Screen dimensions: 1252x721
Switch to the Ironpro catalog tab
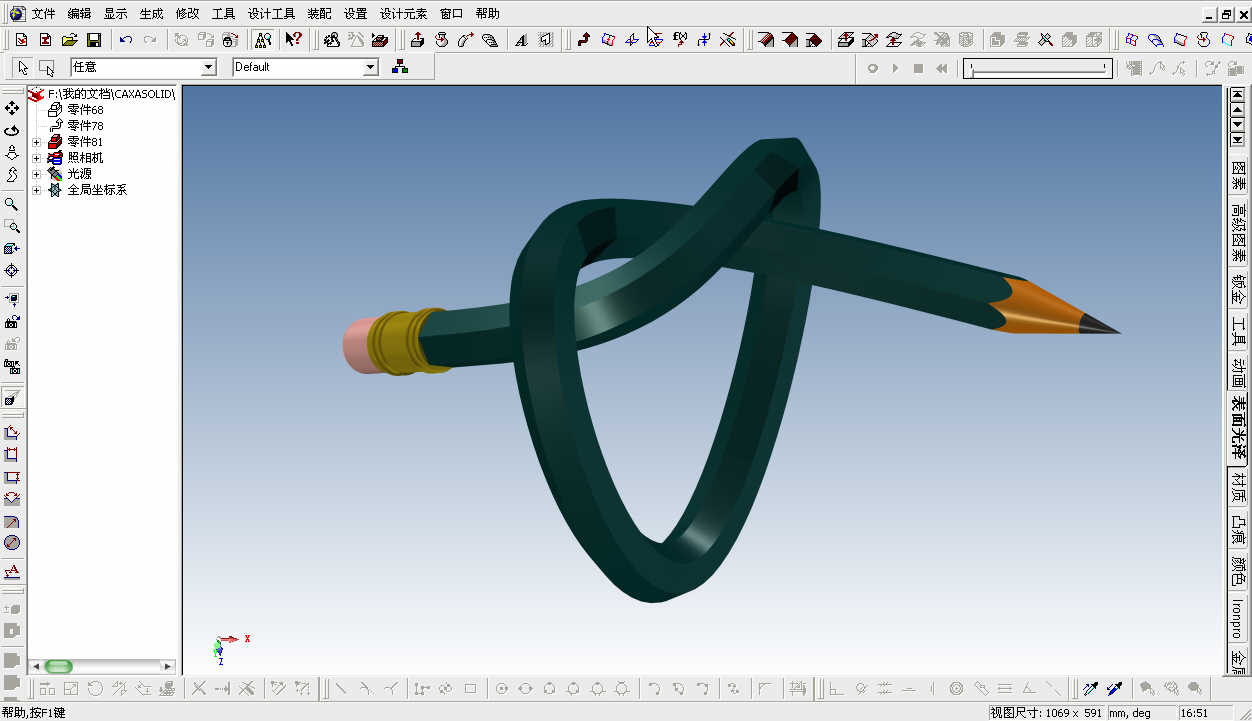[1239, 619]
